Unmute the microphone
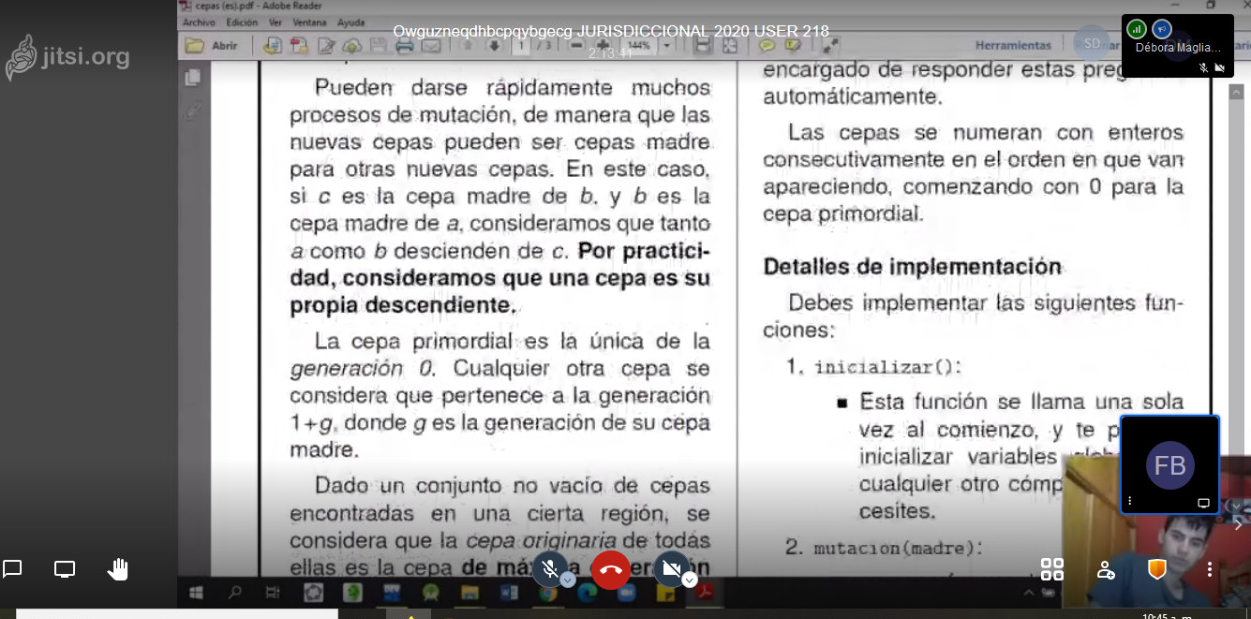 click(x=549, y=569)
